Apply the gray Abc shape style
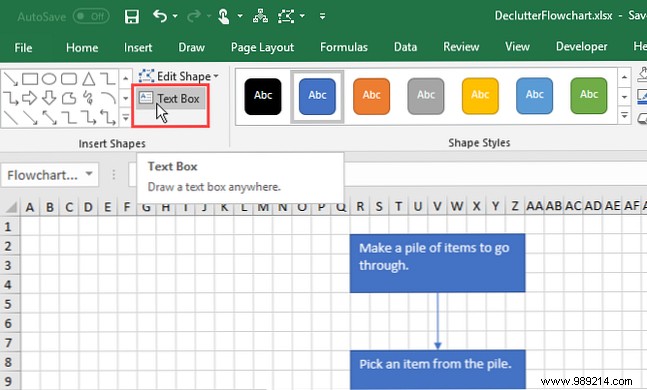 point(426,96)
